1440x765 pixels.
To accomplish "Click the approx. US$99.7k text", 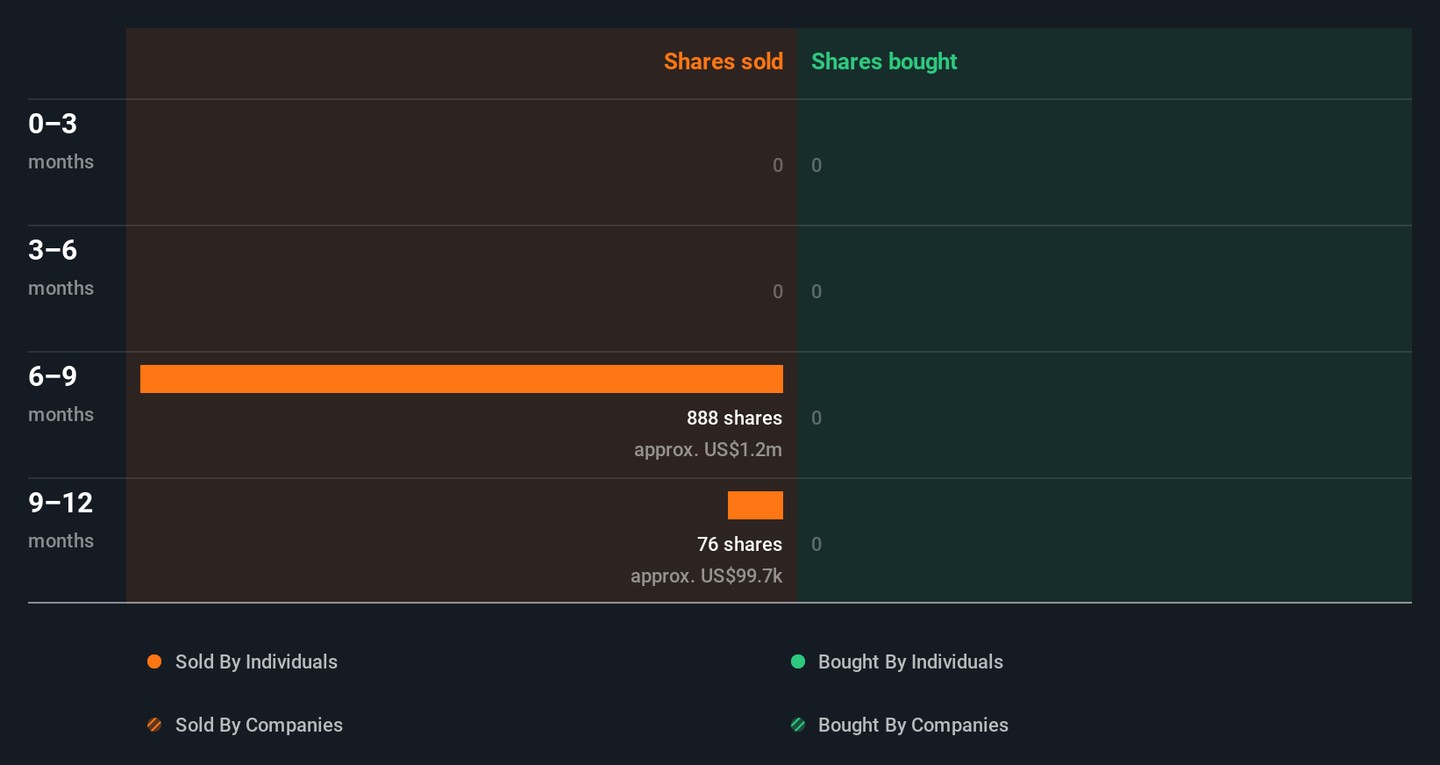I will click(x=706, y=576).
